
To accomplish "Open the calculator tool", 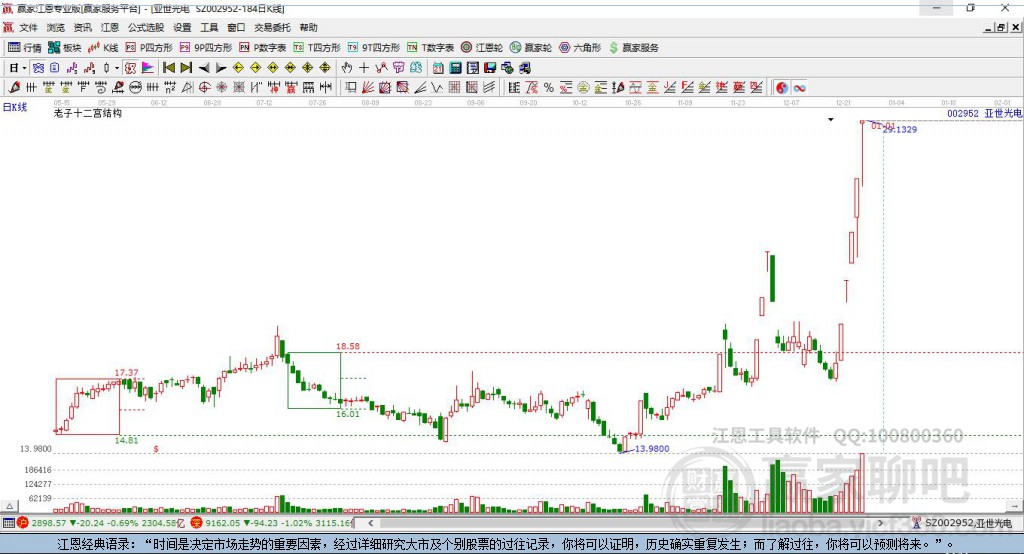I will (x=455, y=68).
